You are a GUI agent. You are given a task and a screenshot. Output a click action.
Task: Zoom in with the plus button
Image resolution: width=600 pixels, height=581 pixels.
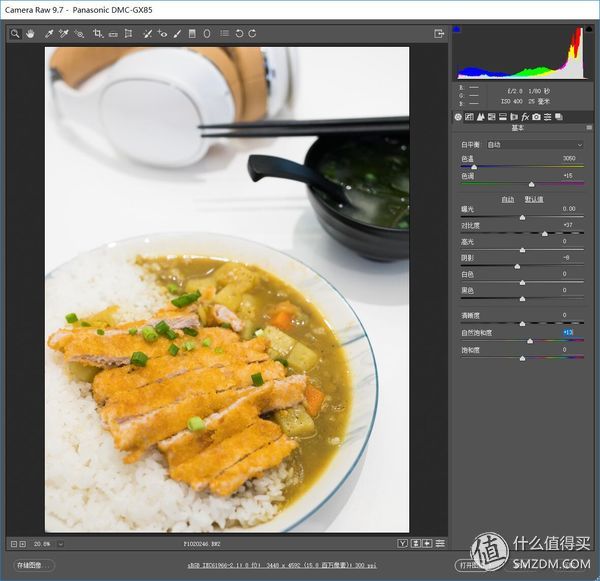coord(23,543)
